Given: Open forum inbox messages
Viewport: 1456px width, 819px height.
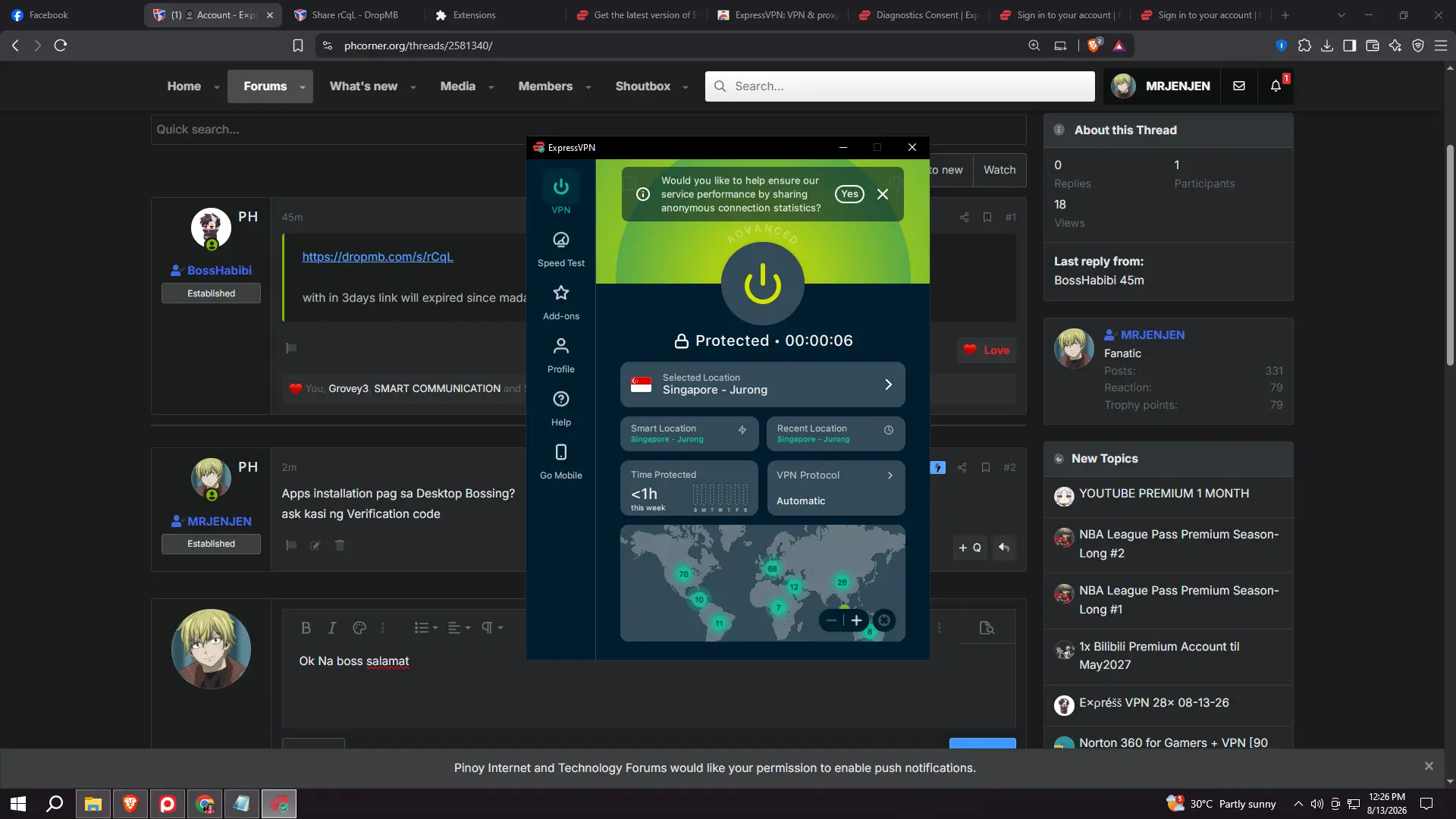Looking at the screenshot, I should pos(1239,86).
